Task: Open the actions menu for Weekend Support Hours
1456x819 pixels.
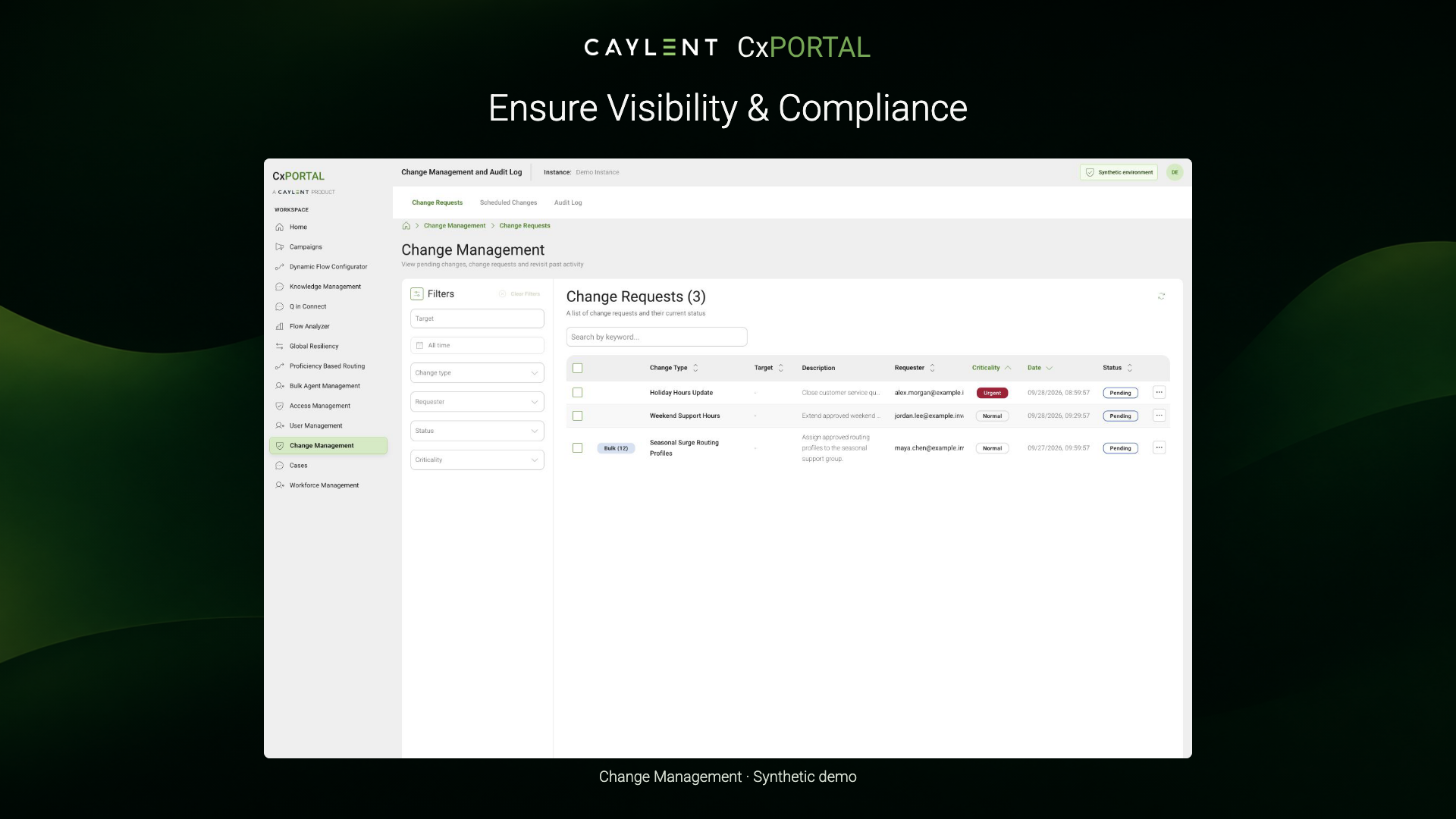Action: click(1159, 416)
